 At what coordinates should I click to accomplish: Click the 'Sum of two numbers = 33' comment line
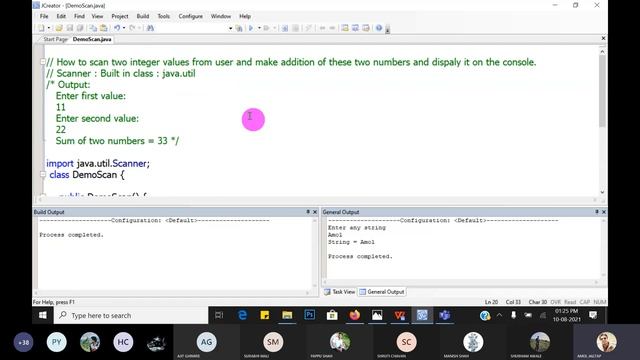click(117, 141)
